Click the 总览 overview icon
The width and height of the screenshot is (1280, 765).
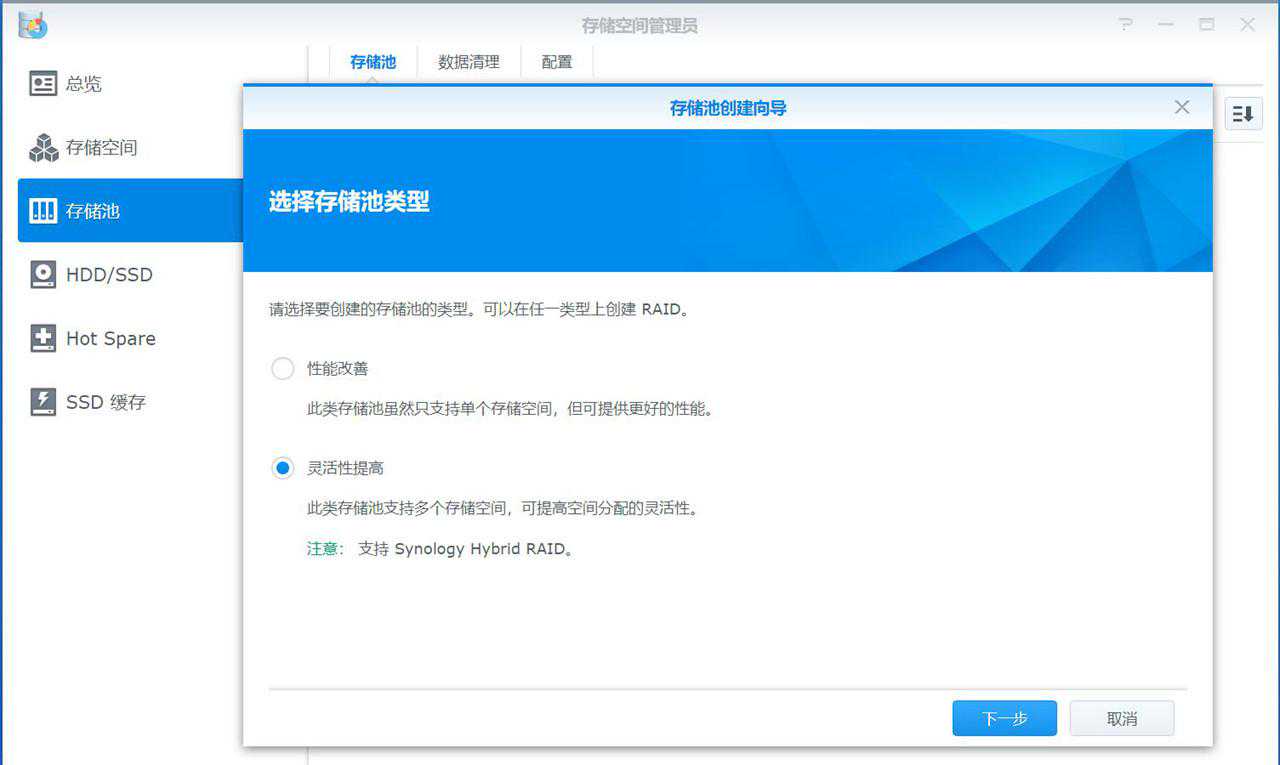click(x=43, y=84)
